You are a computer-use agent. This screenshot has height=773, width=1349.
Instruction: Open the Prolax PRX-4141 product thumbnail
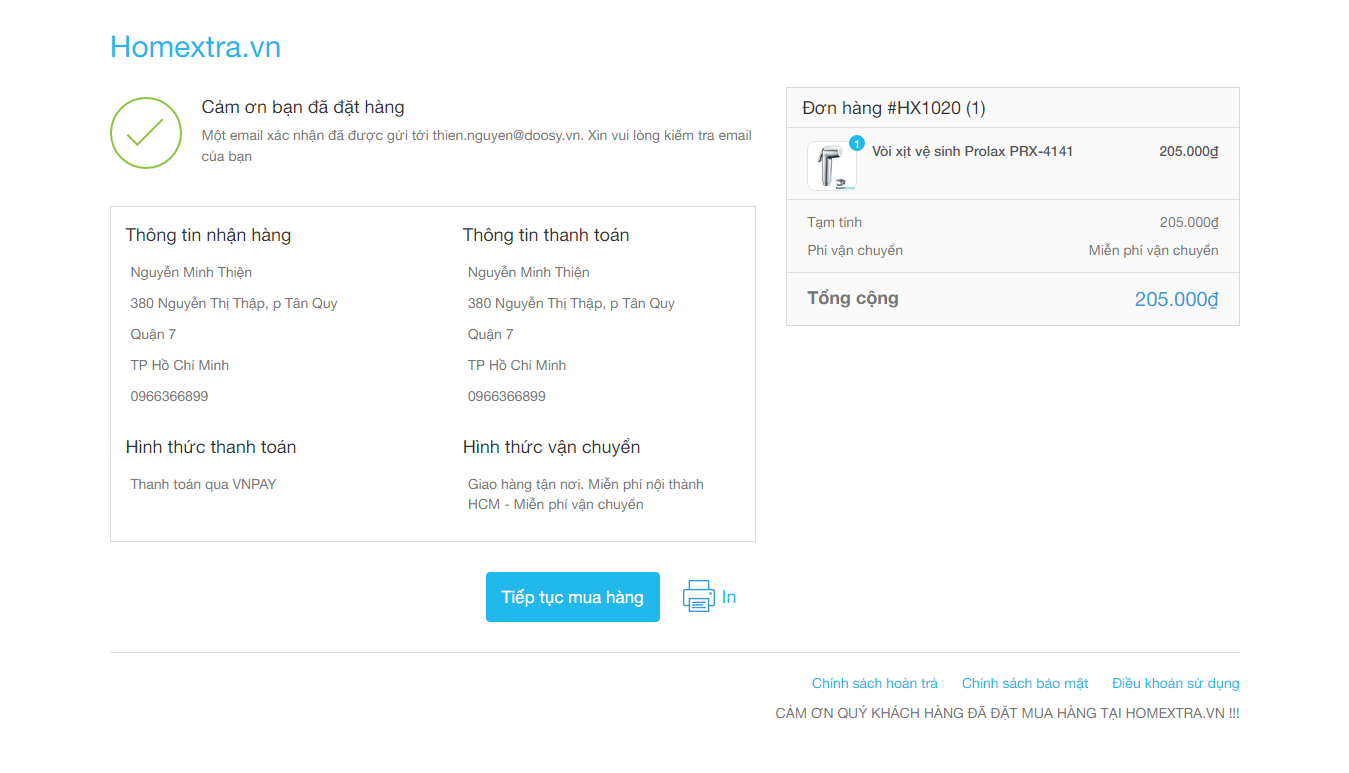tap(831, 166)
